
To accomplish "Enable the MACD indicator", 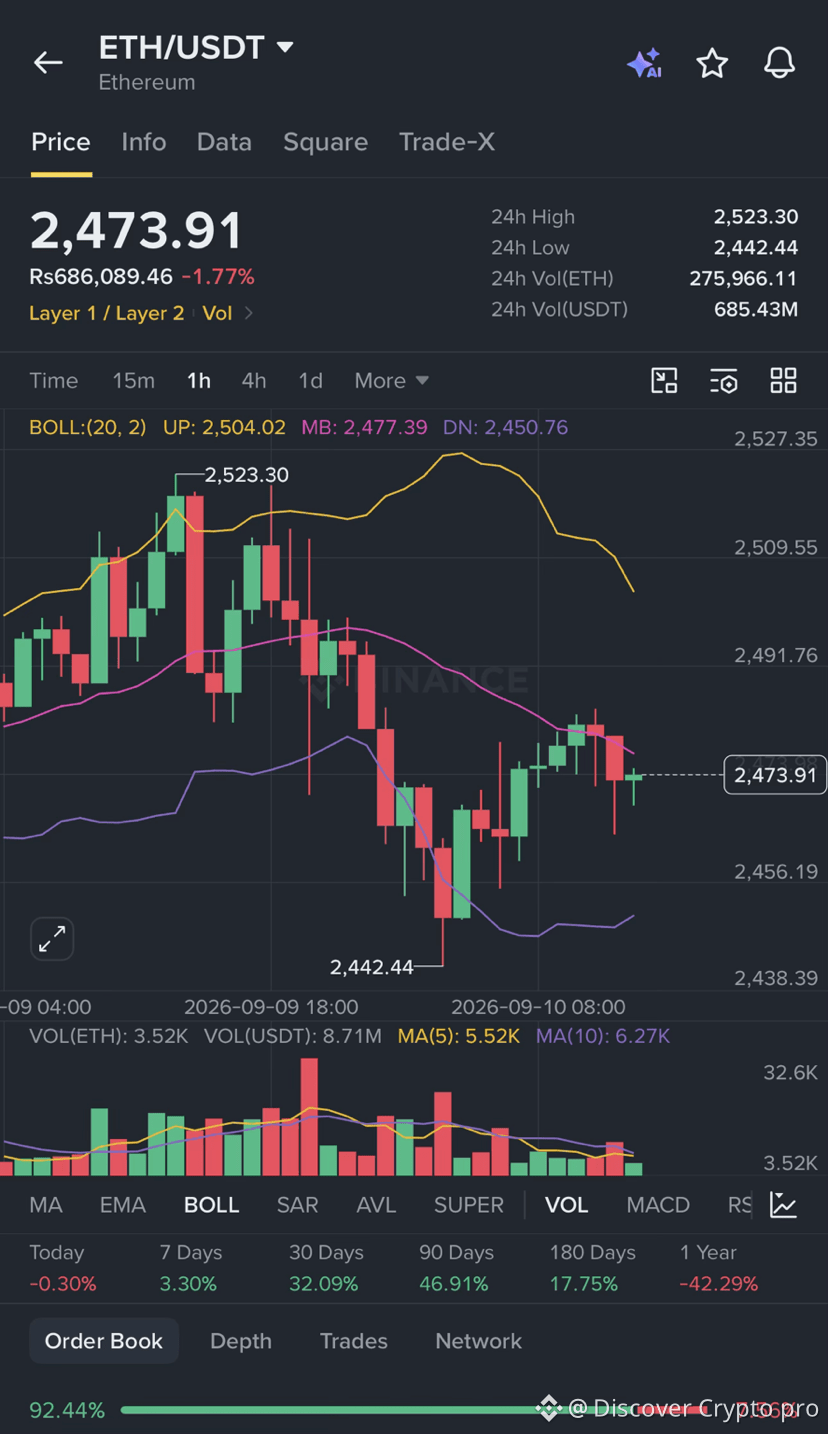I will (658, 1205).
